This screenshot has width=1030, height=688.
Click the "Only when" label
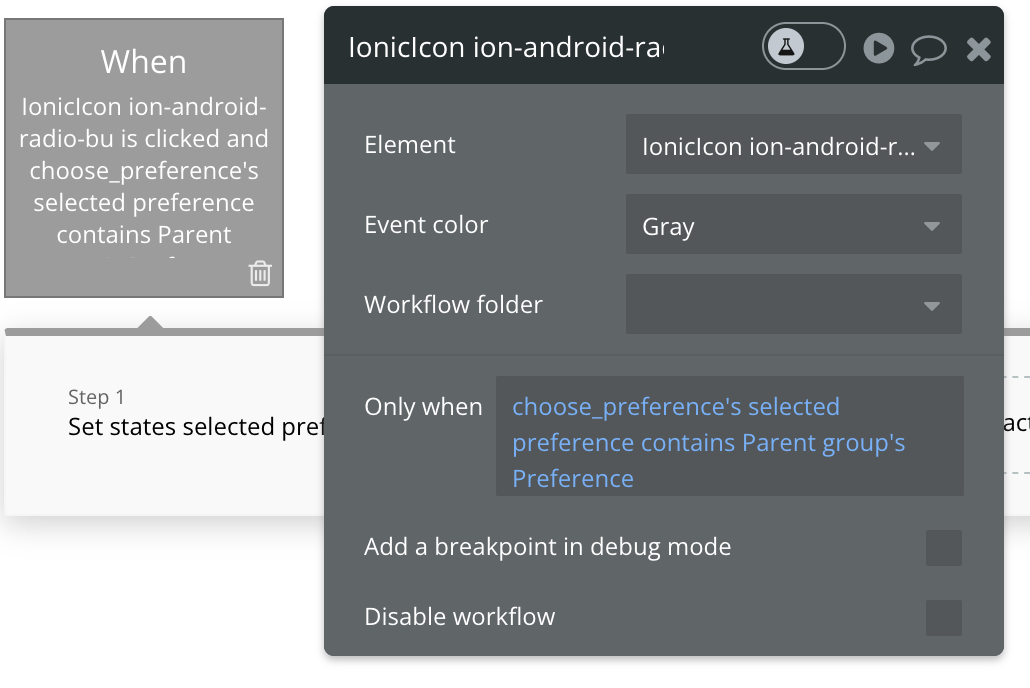coord(423,407)
